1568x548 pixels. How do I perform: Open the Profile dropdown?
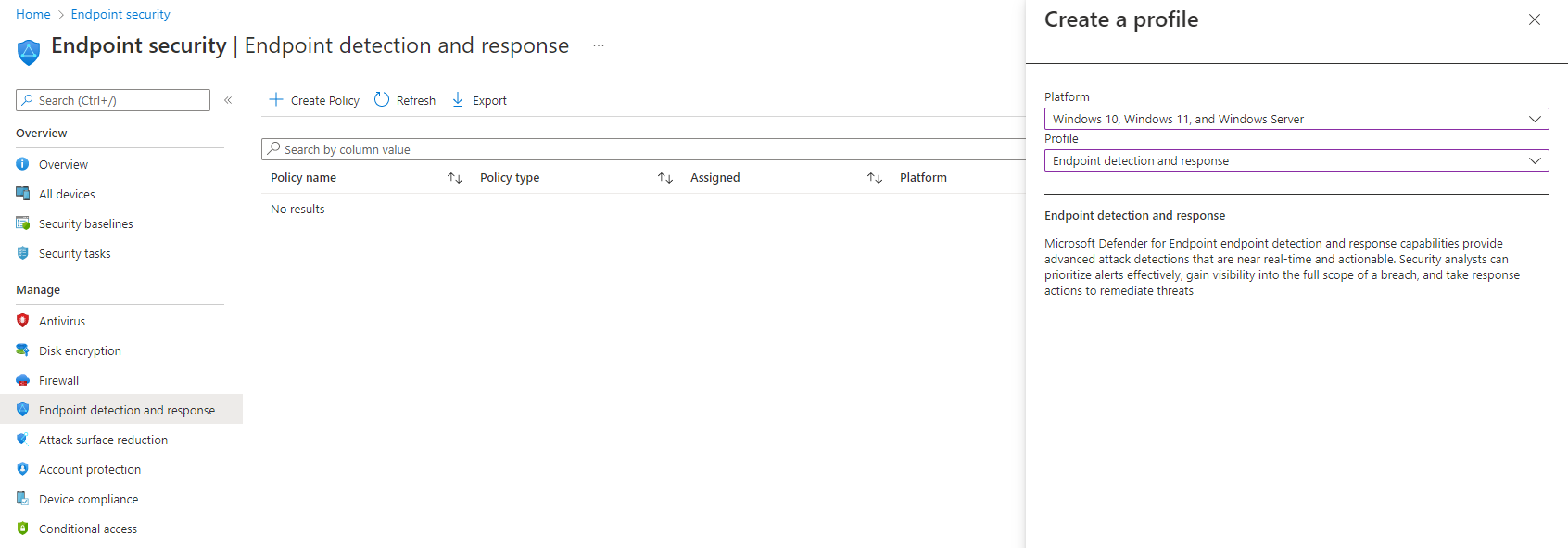click(1296, 160)
